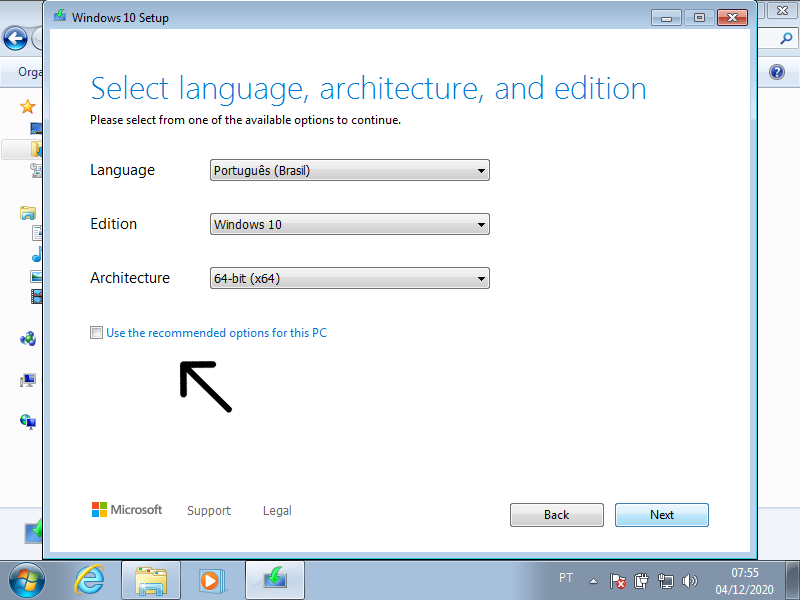
Task: Open the clock showing 07:55
Action: click(744, 581)
